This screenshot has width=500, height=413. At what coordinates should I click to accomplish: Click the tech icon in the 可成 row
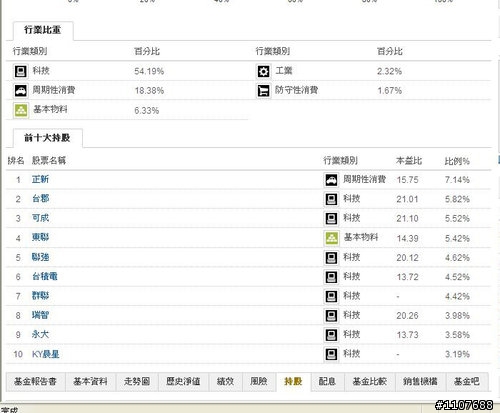pos(331,219)
